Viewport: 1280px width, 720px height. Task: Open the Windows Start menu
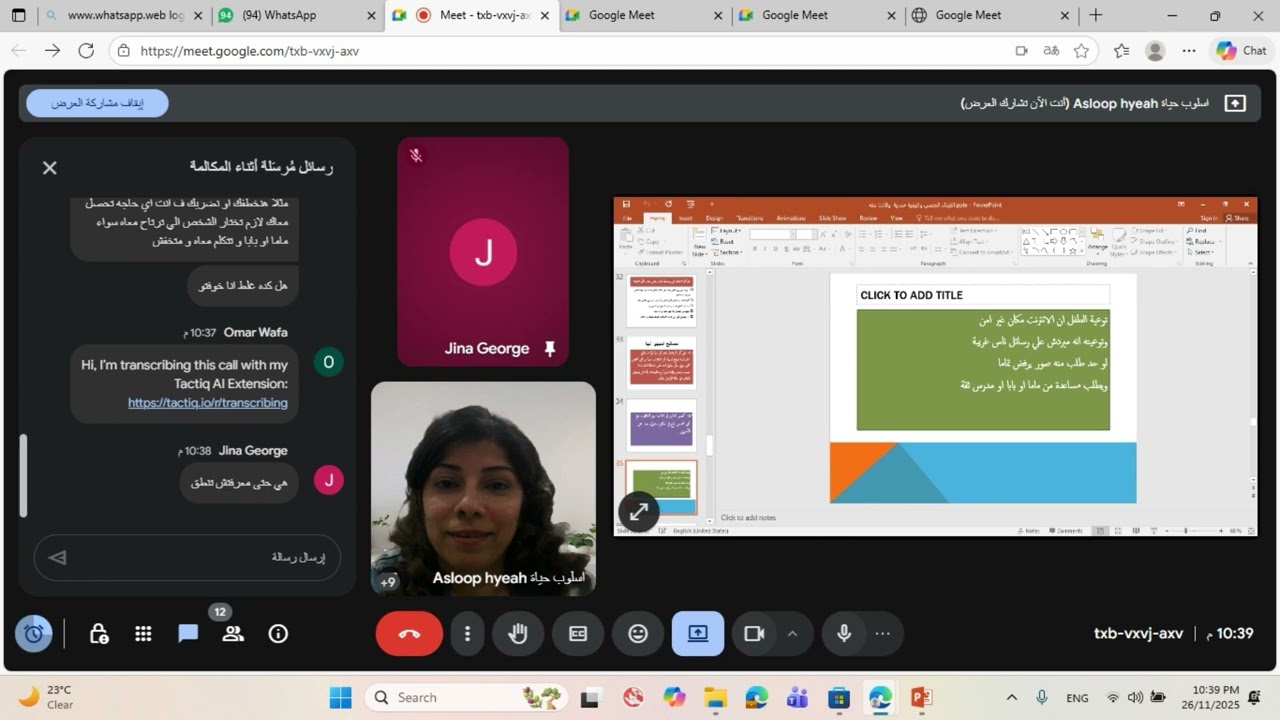(x=340, y=697)
